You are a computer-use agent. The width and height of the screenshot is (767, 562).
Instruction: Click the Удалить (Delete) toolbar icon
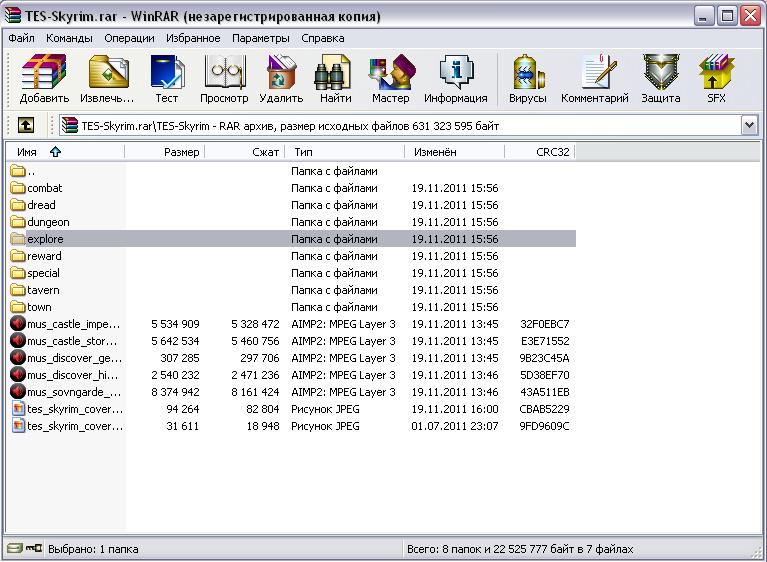pos(281,79)
